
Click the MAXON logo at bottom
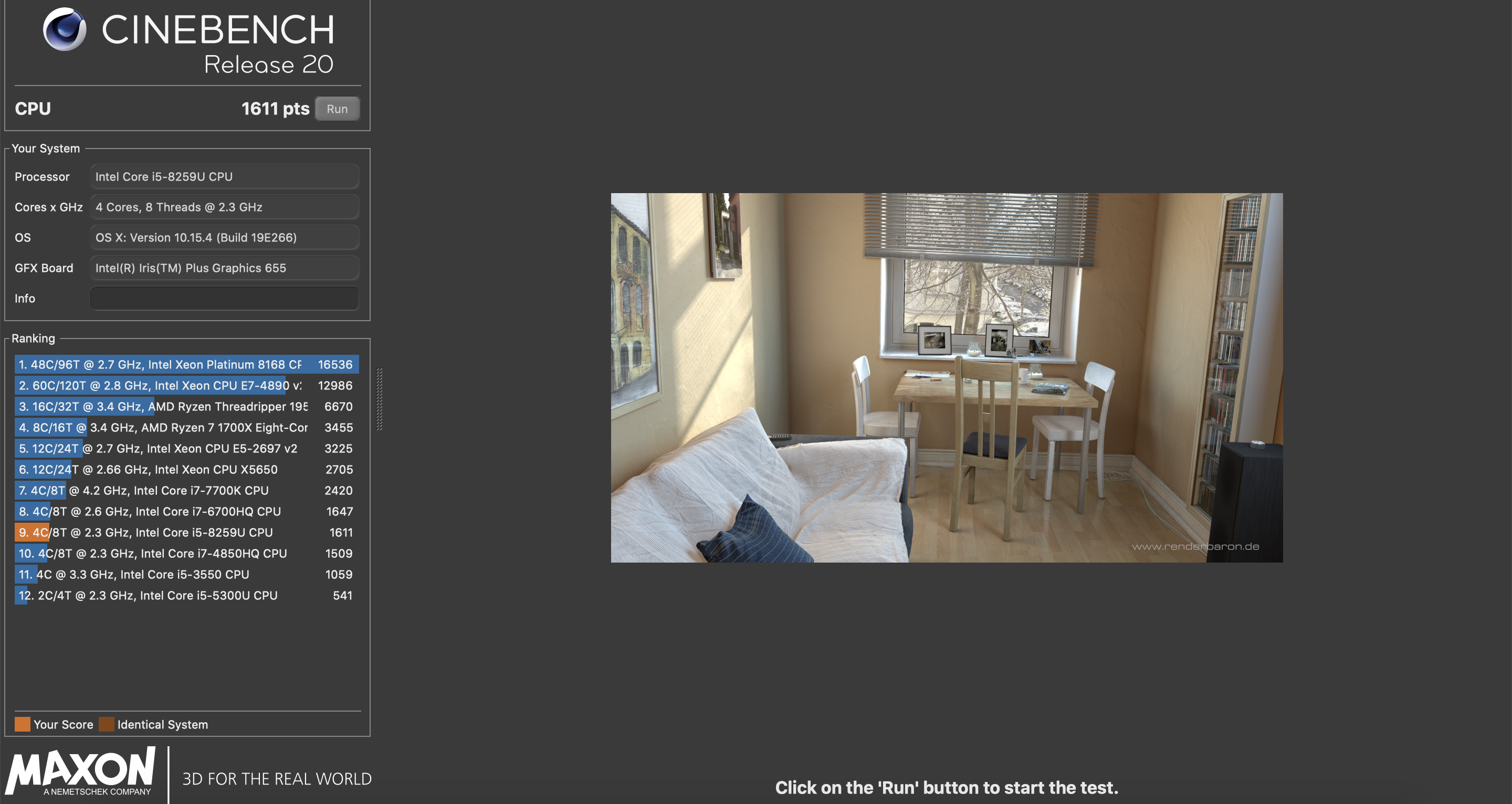[x=81, y=770]
